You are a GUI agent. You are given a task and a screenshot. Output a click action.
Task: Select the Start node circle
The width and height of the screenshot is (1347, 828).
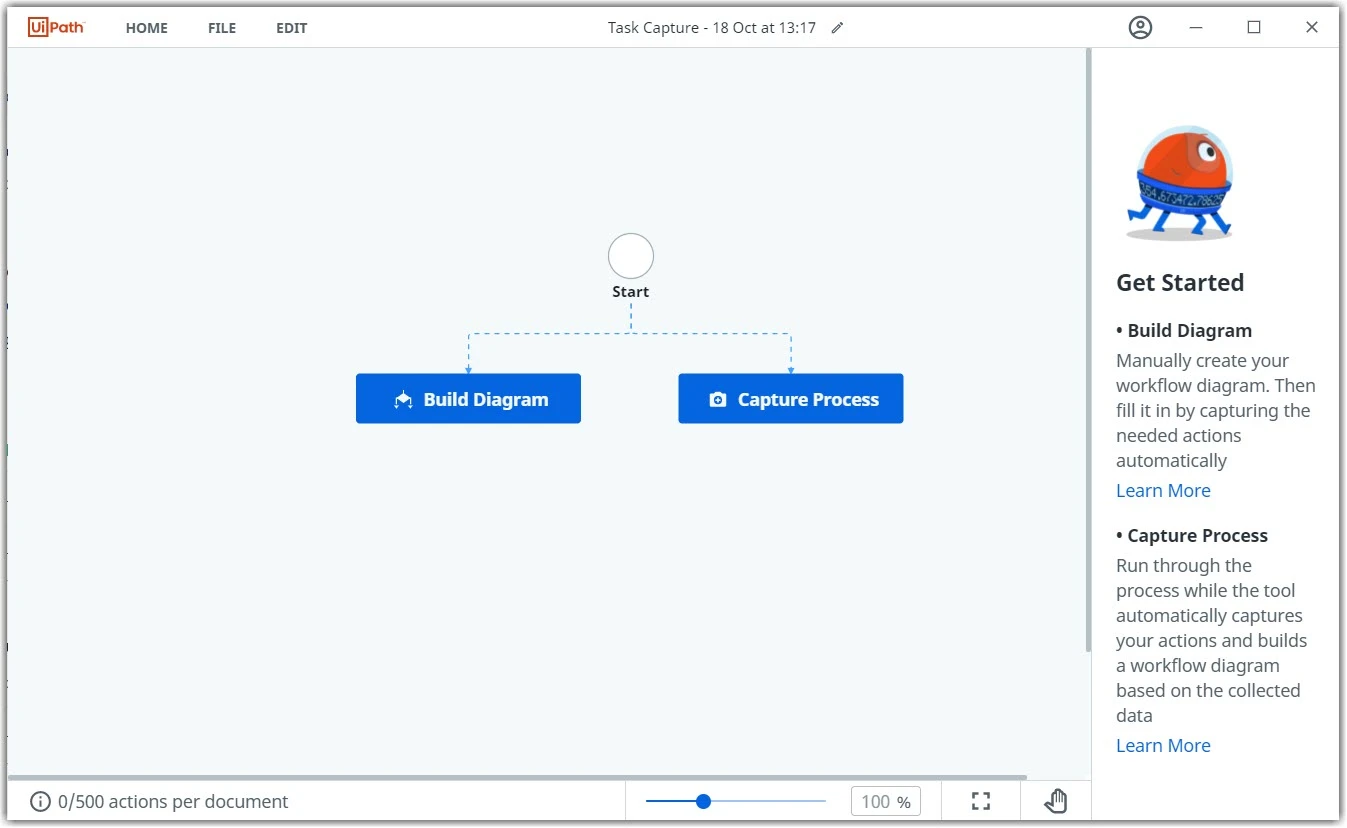click(x=631, y=257)
